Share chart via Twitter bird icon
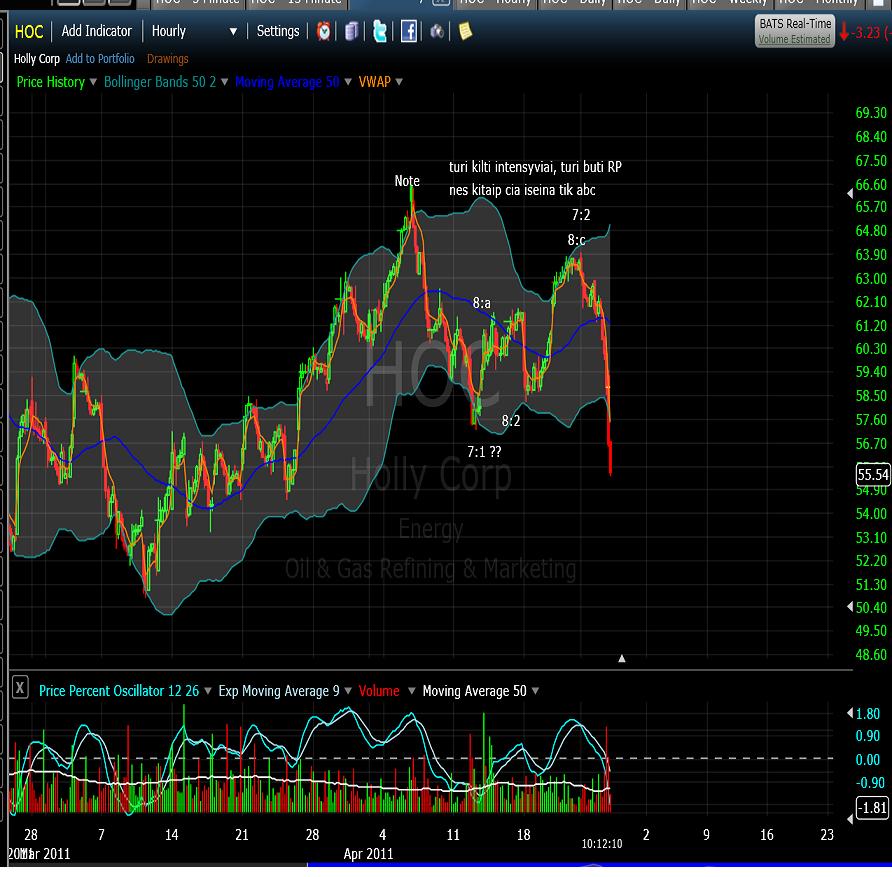Image resolution: width=892 pixels, height=877 pixels. pyautogui.click(x=380, y=32)
